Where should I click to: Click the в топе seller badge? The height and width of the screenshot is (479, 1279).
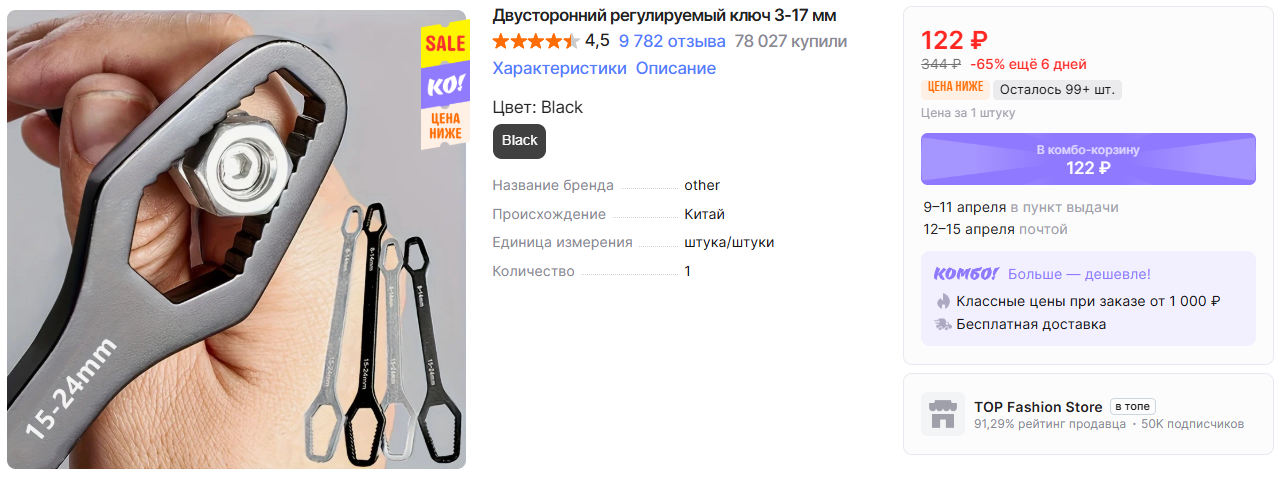pyautogui.click(x=1133, y=407)
